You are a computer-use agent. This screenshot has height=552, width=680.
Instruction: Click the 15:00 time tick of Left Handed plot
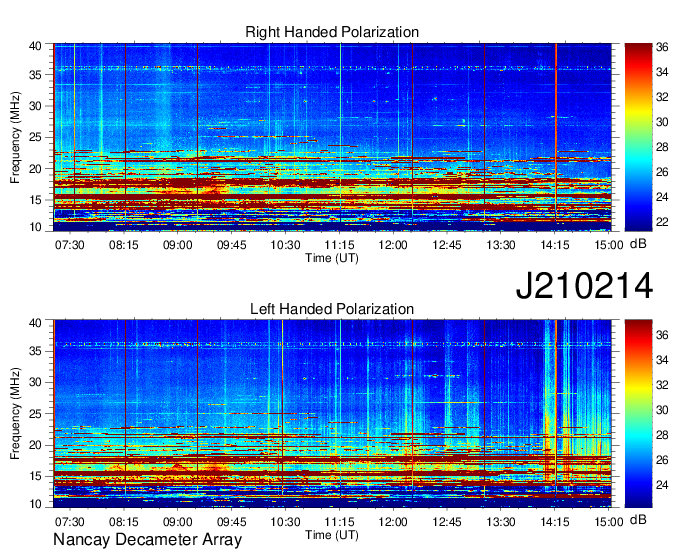coord(609,521)
